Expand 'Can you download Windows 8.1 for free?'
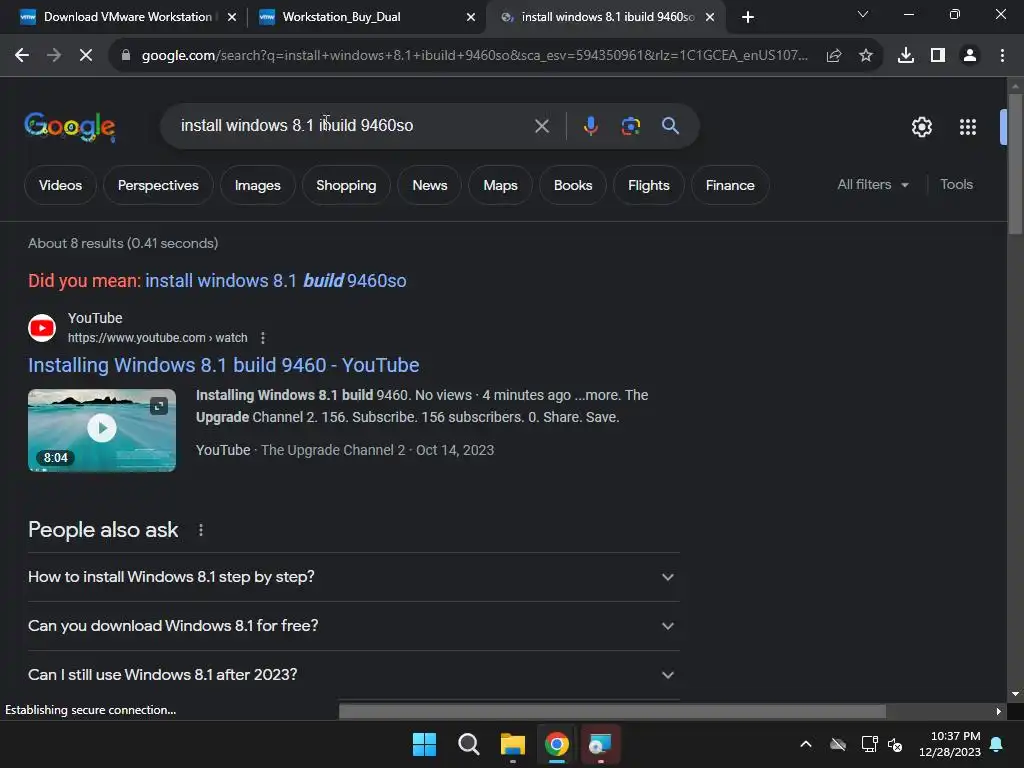The image size is (1024, 768). [x=353, y=626]
